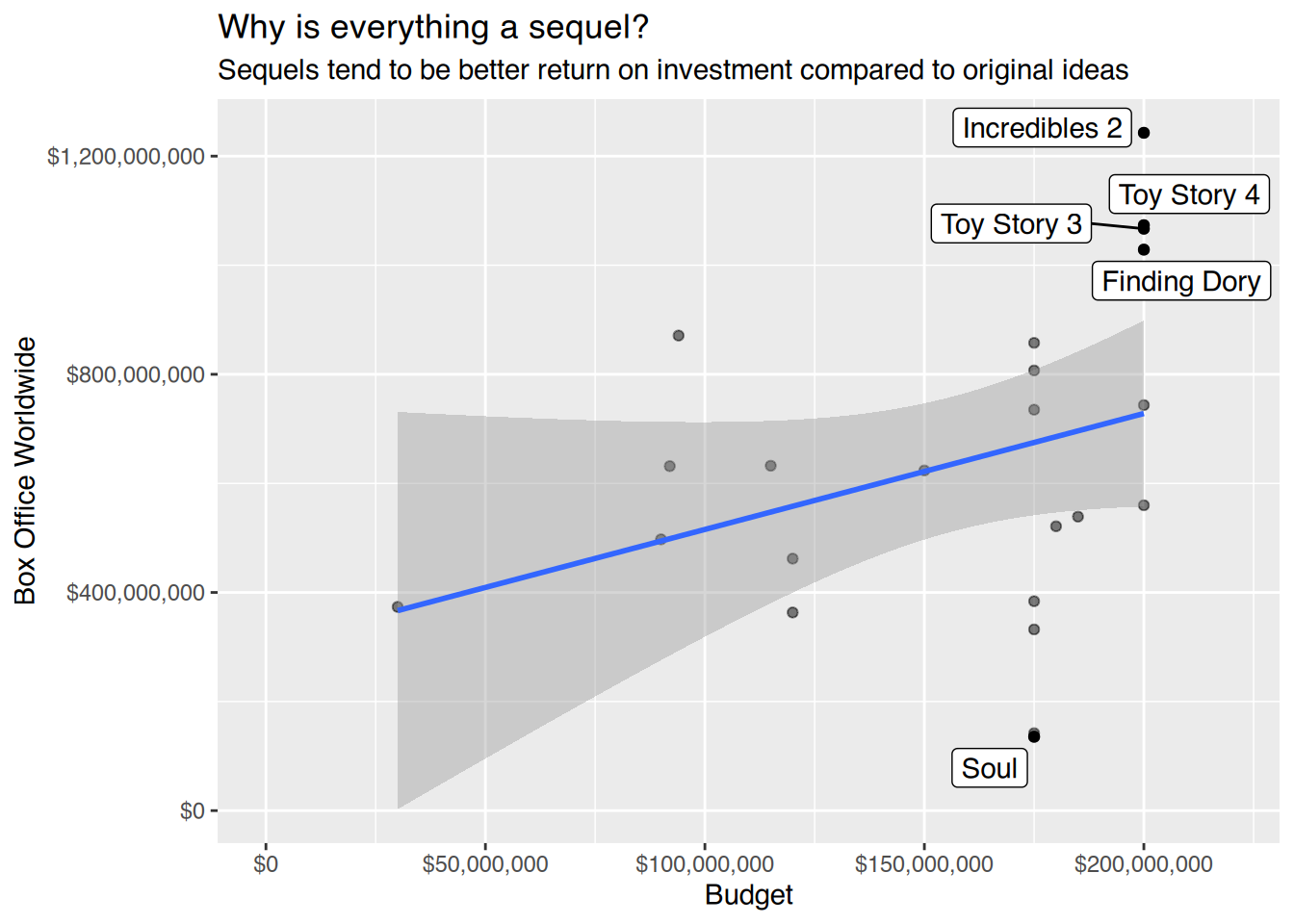Click the subtitle about return on investment
This screenshot has width=1294, height=924.
(673, 70)
